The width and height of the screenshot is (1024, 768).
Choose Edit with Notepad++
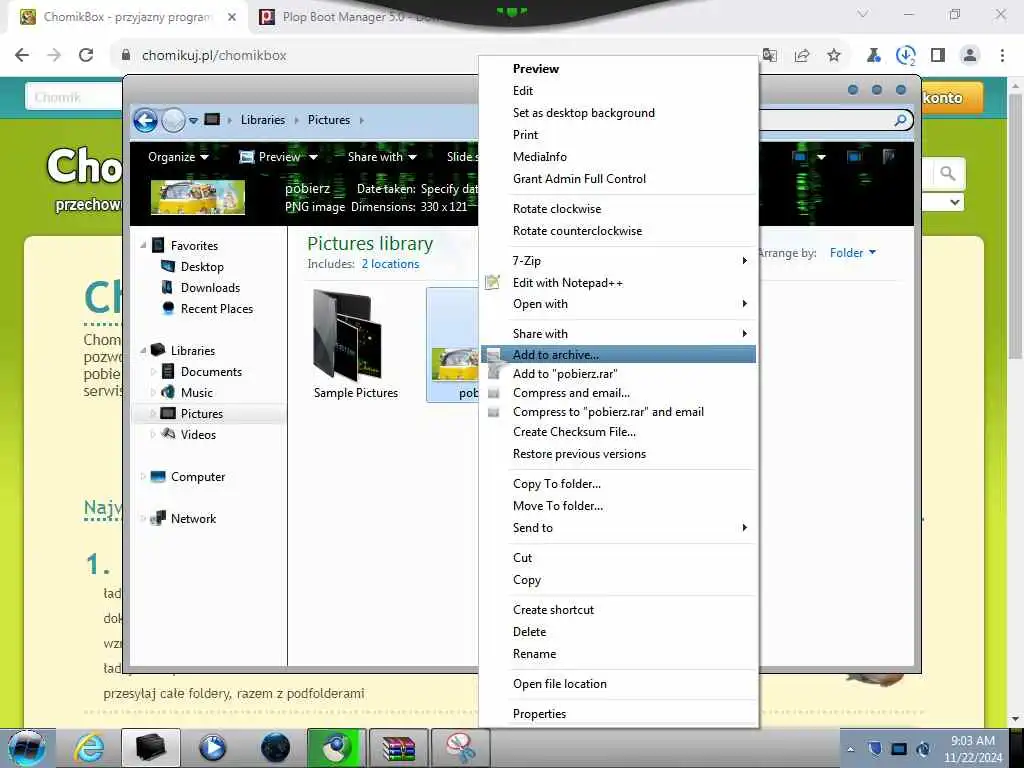click(x=618, y=283)
